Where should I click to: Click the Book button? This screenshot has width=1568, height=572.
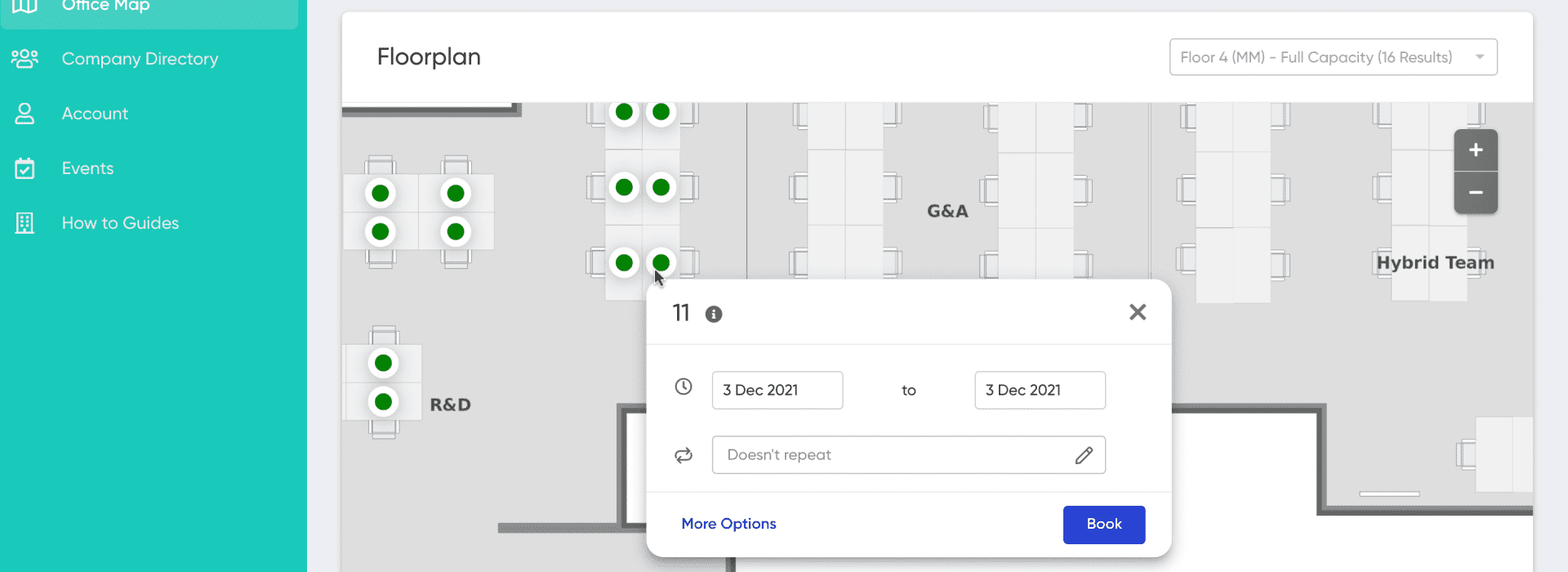click(1104, 525)
